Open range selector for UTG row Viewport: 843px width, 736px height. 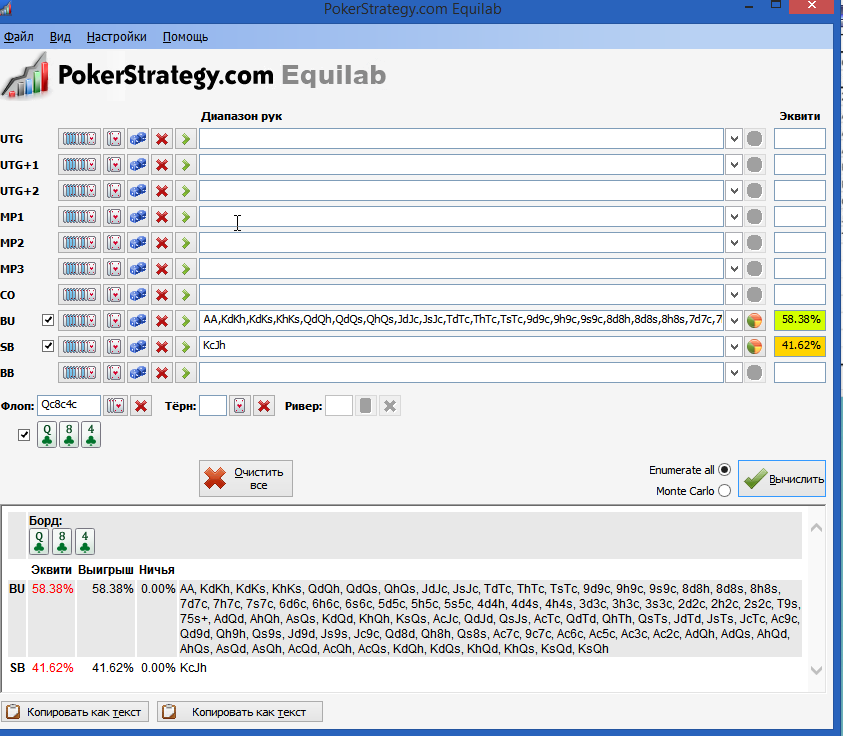tap(79, 139)
